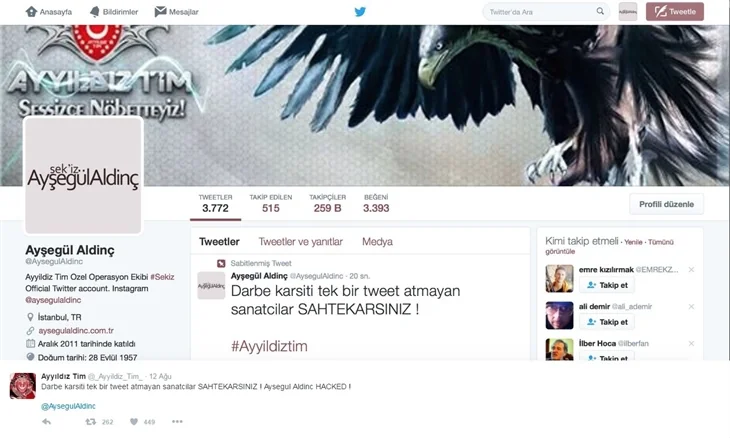
Task: Click the birthday icon beside Doğum tarihi
Action: [x=30, y=357]
